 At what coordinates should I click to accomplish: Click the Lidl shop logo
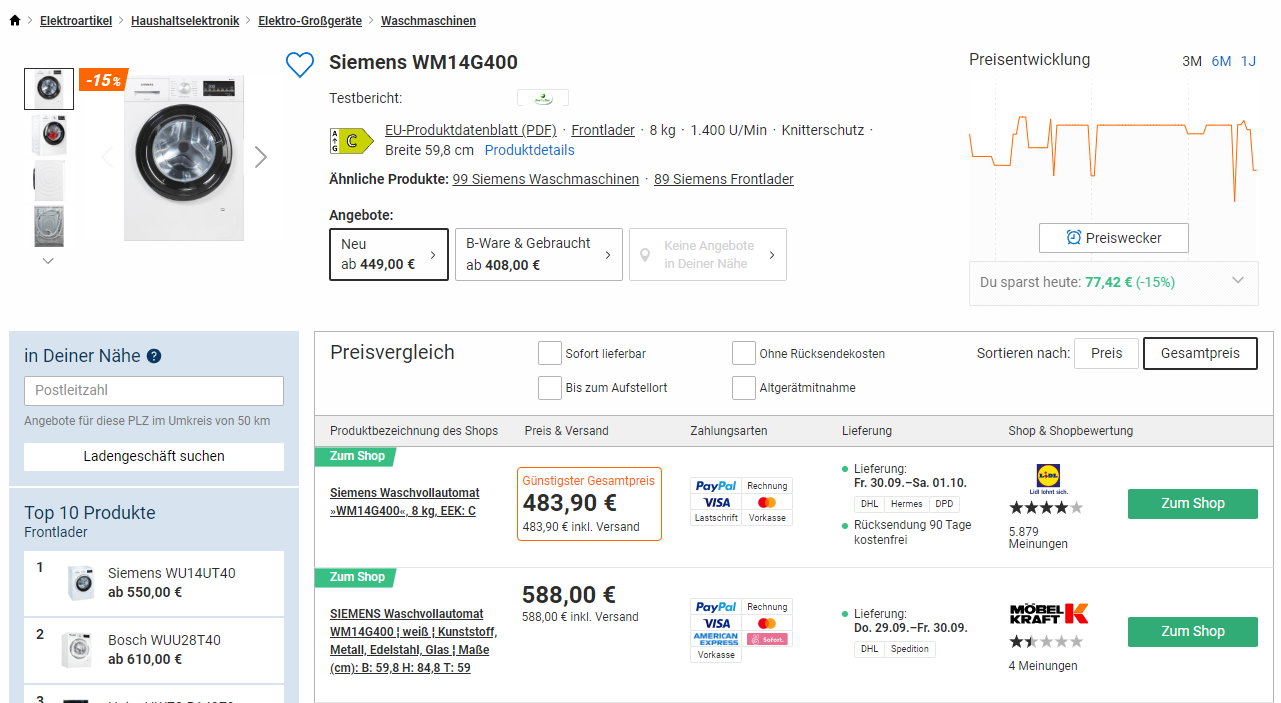pyautogui.click(x=1047, y=476)
